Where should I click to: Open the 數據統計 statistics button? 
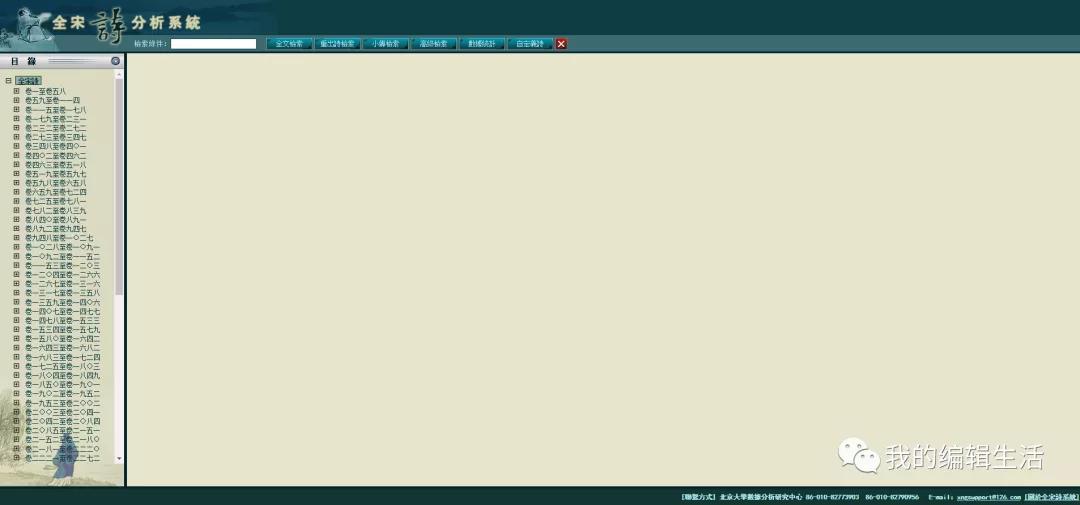tap(482, 43)
